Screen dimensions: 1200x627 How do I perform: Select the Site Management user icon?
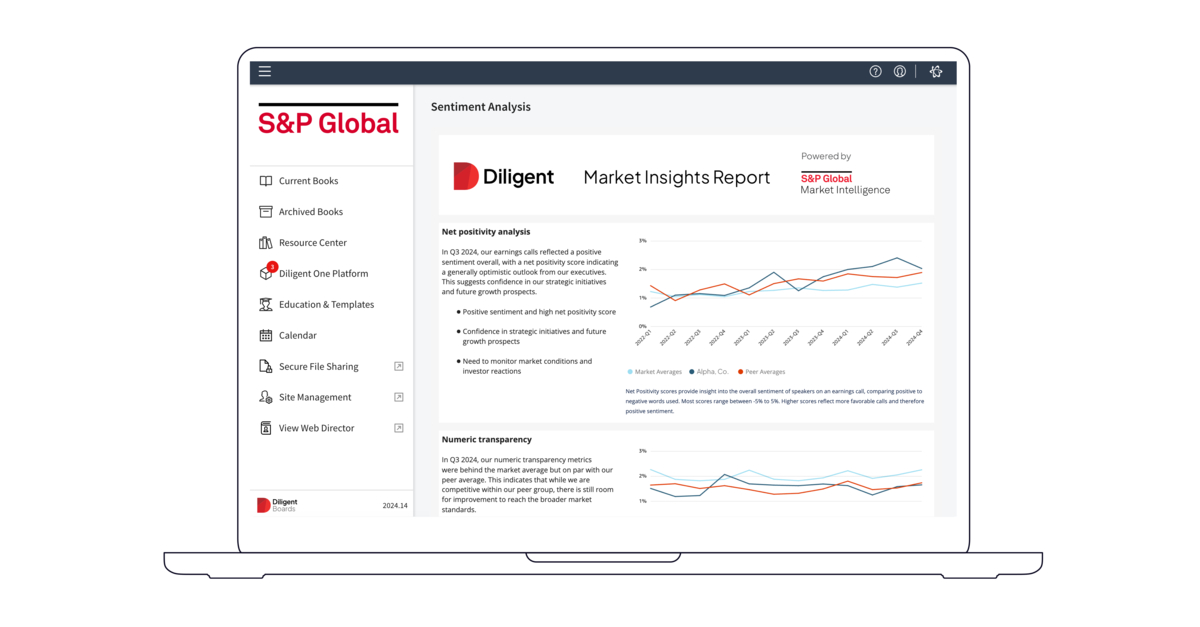click(263, 397)
